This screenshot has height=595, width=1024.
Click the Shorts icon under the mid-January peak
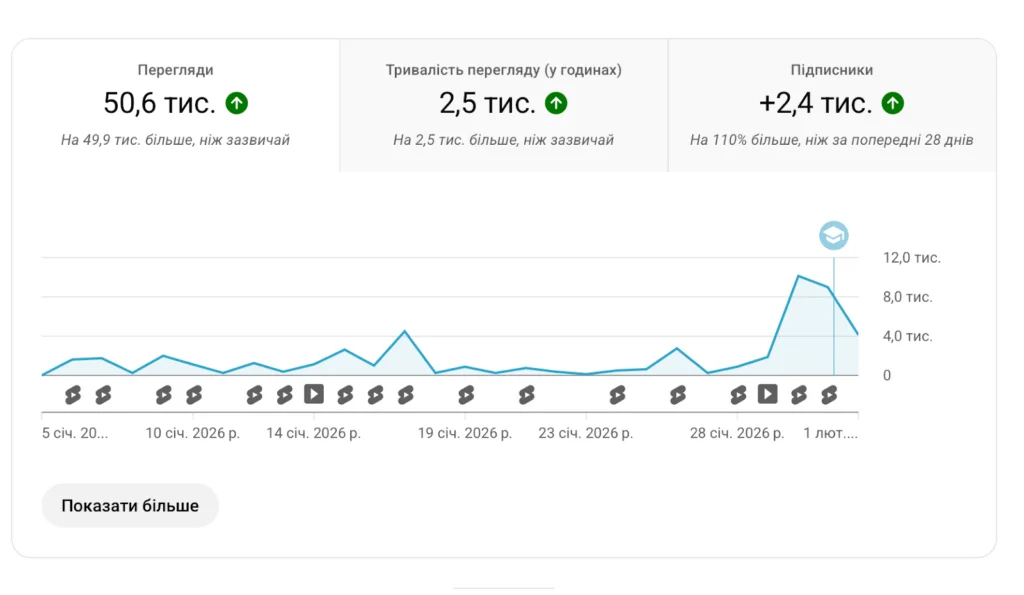pos(406,394)
